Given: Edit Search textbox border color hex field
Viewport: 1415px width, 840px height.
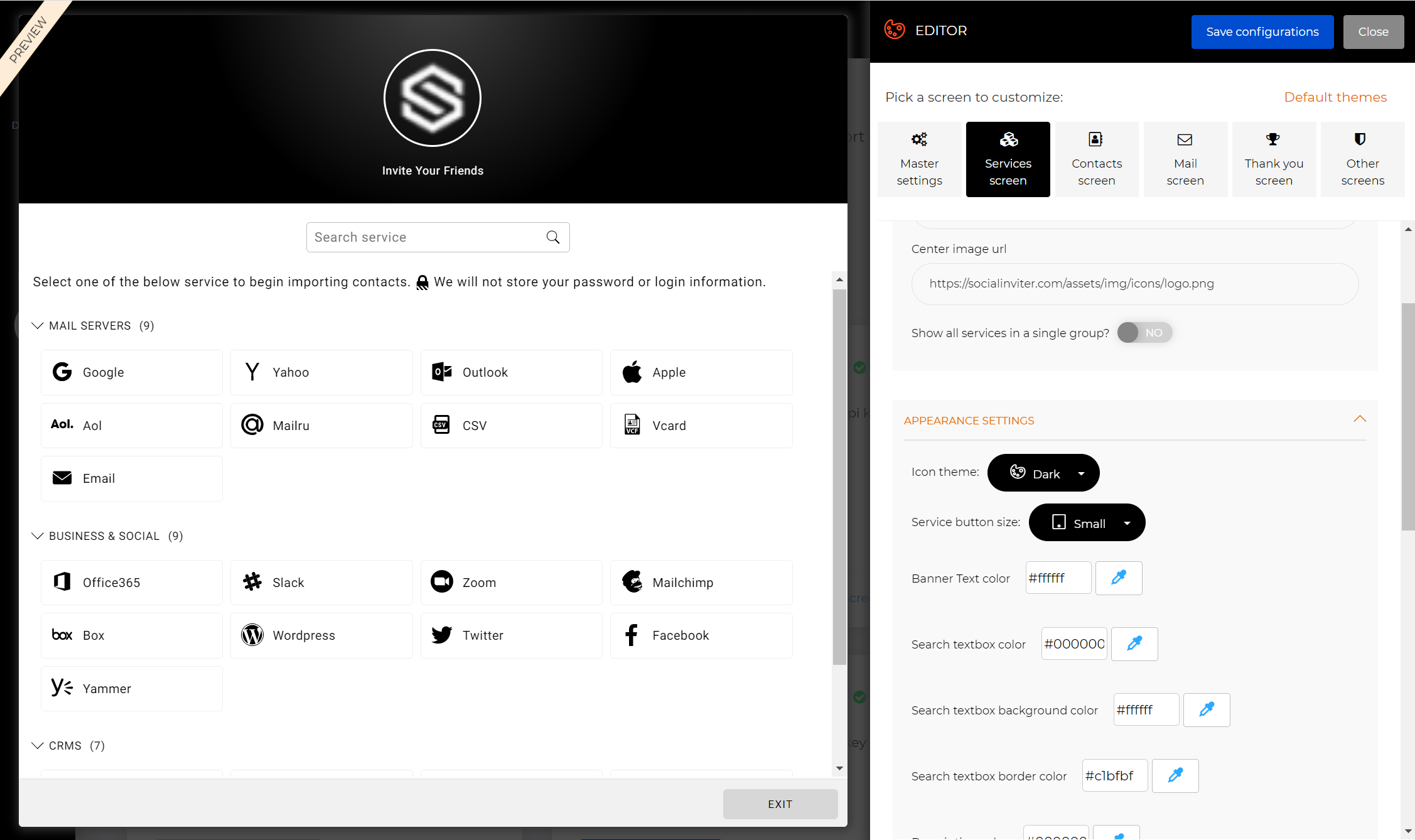Looking at the screenshot, I should click(1115, 775).
